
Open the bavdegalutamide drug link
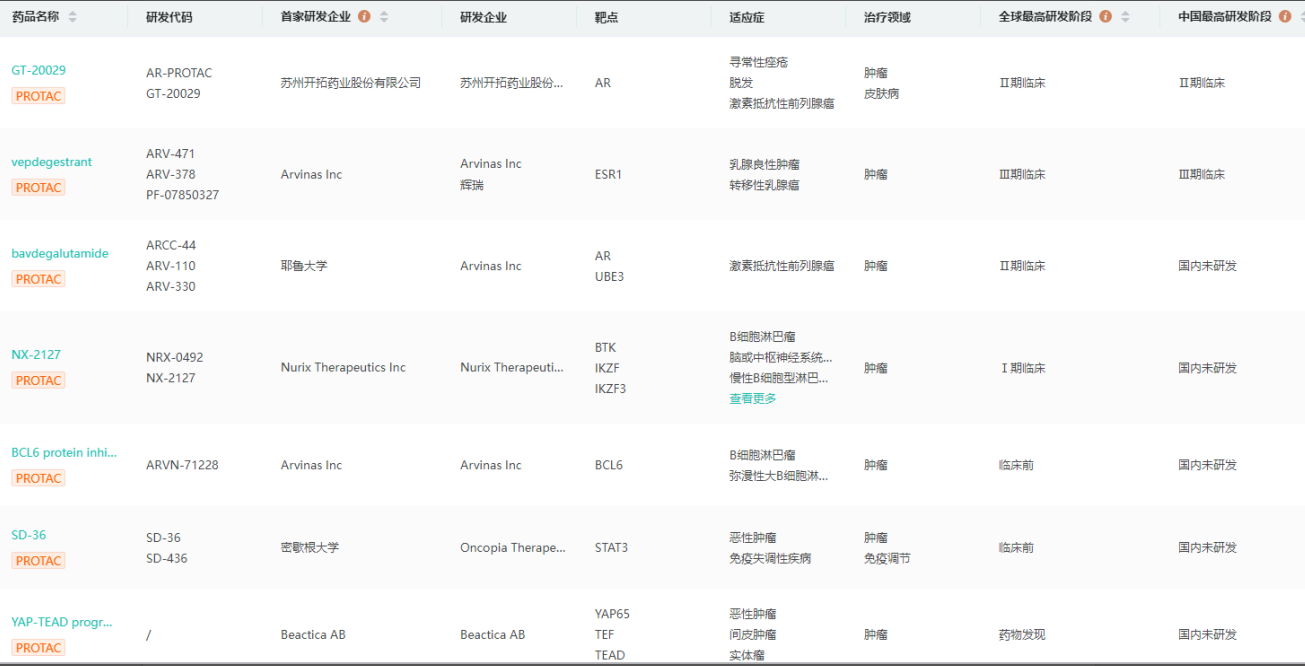coord(60,254)
